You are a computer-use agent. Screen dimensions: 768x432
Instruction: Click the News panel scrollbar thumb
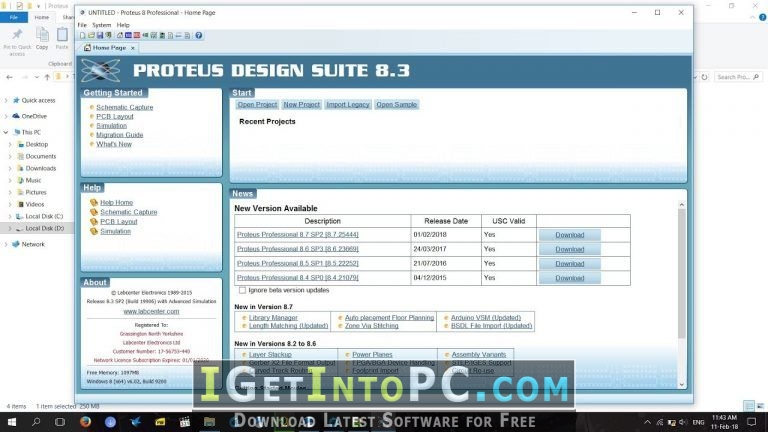[x=681, y=273]
